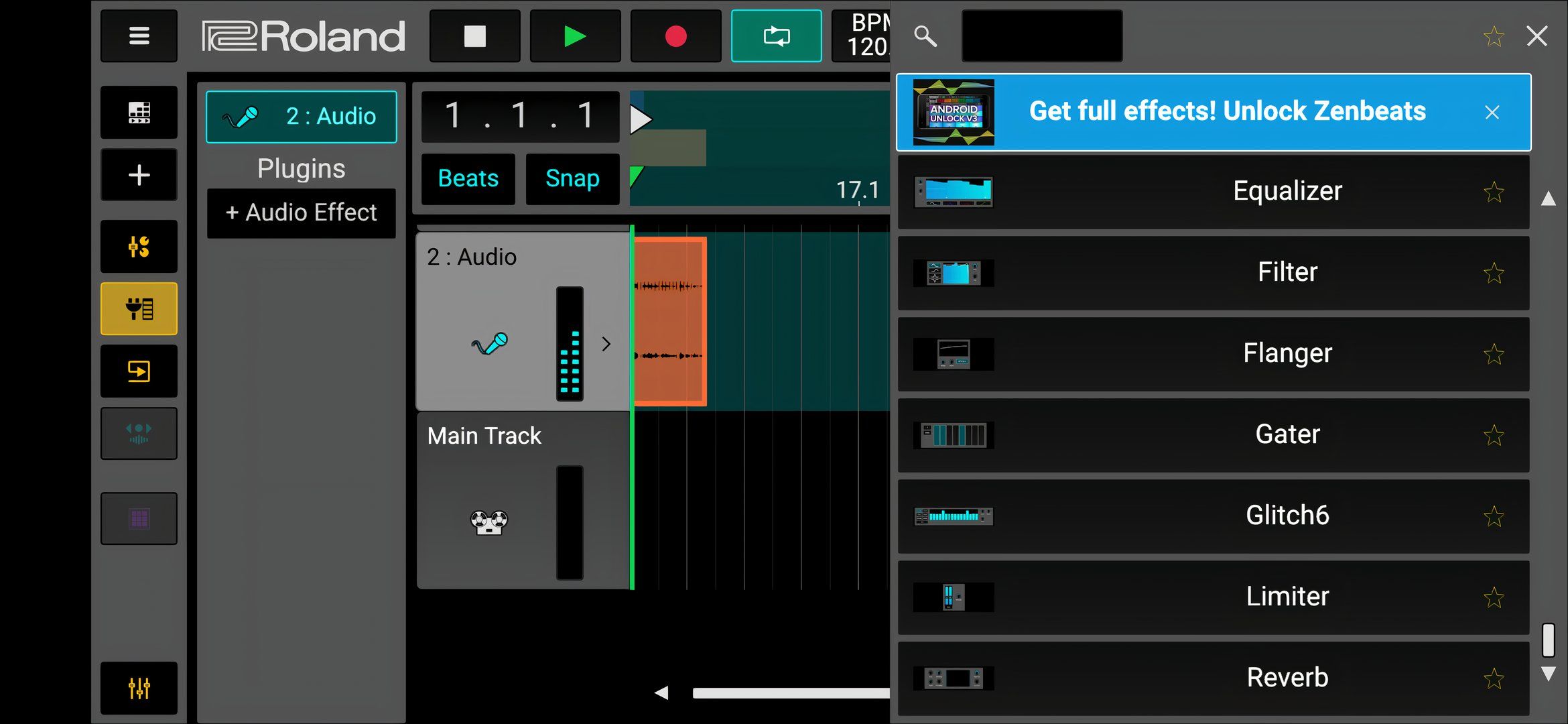Enable record mode with record button
The height and width of the screenshot is (724, 1568).
click(676, 36)
